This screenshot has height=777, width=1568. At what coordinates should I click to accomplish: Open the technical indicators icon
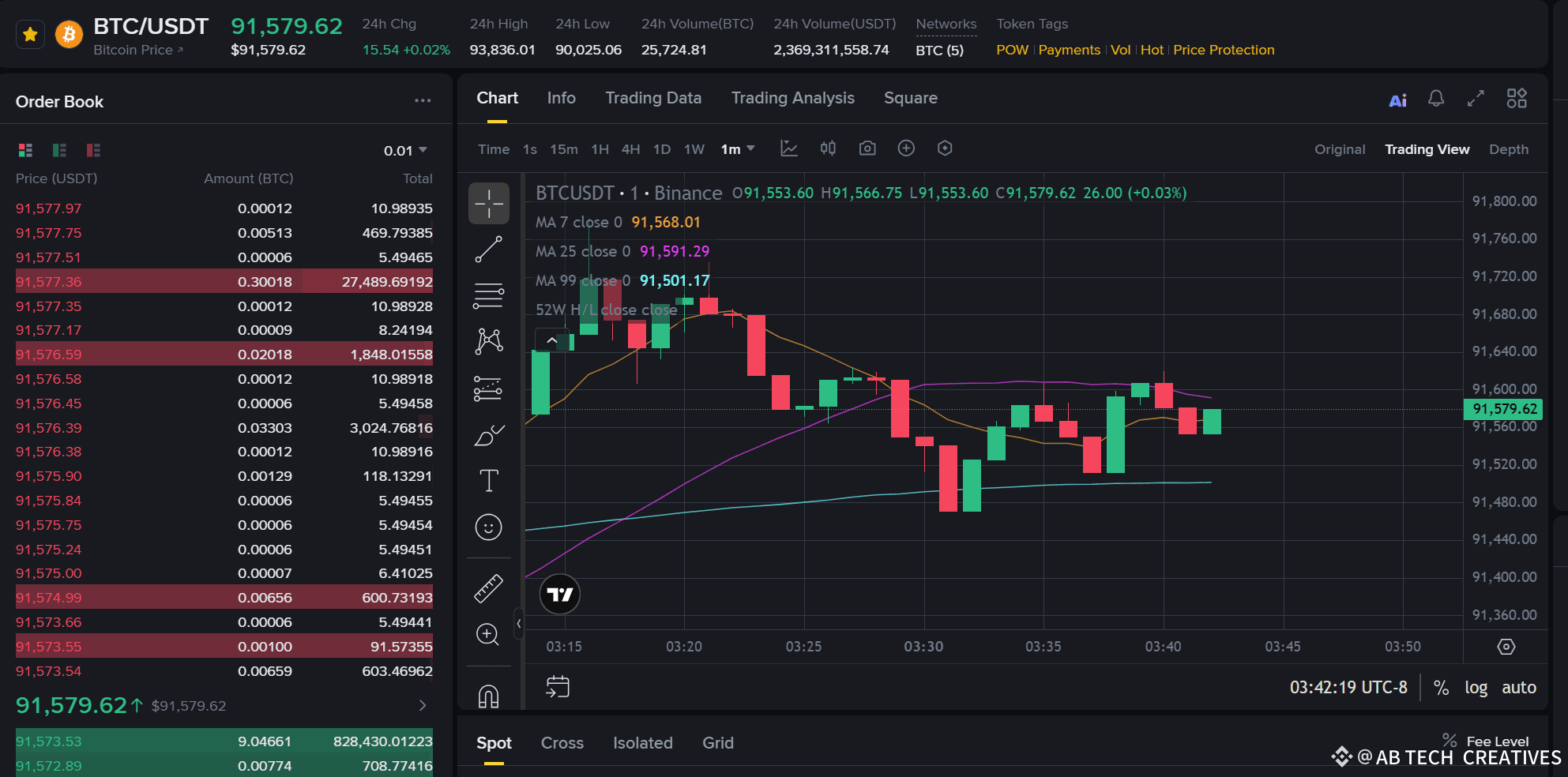point(789,148)
